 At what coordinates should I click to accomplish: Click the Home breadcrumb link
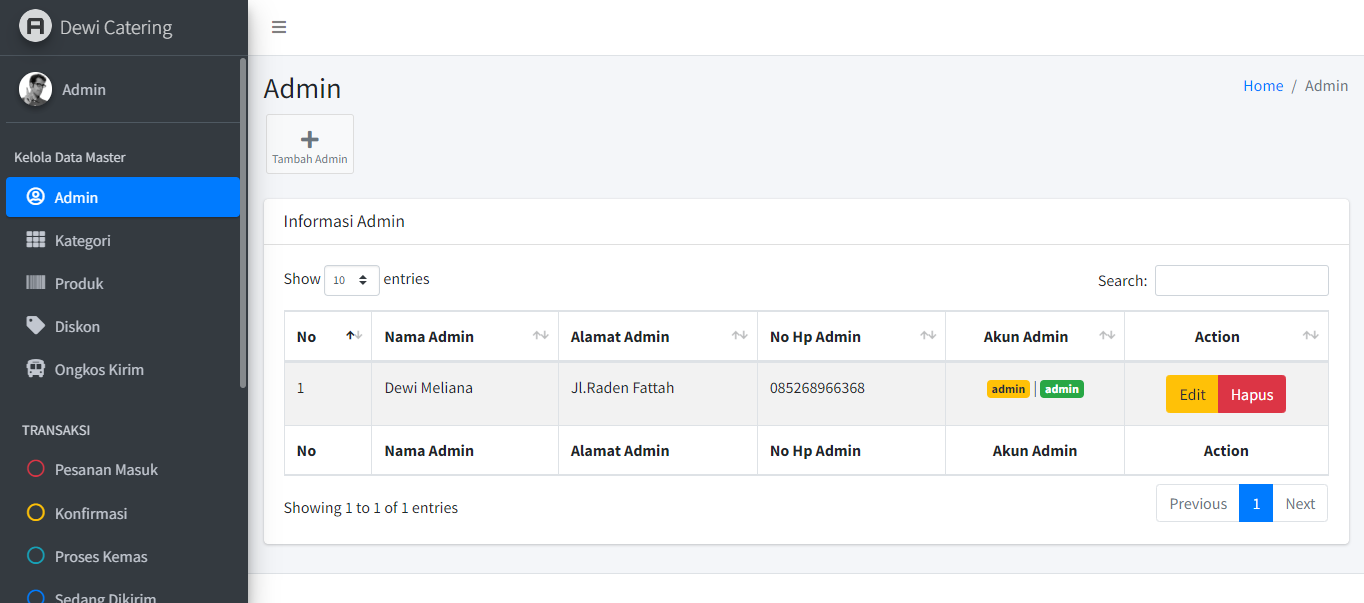1263,86
